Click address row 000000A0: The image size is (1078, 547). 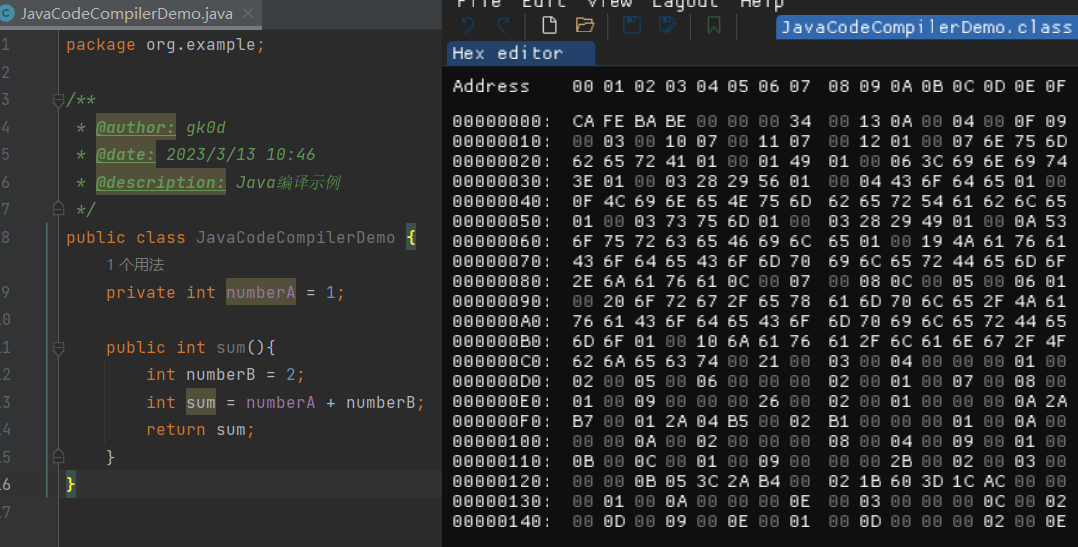502,322
